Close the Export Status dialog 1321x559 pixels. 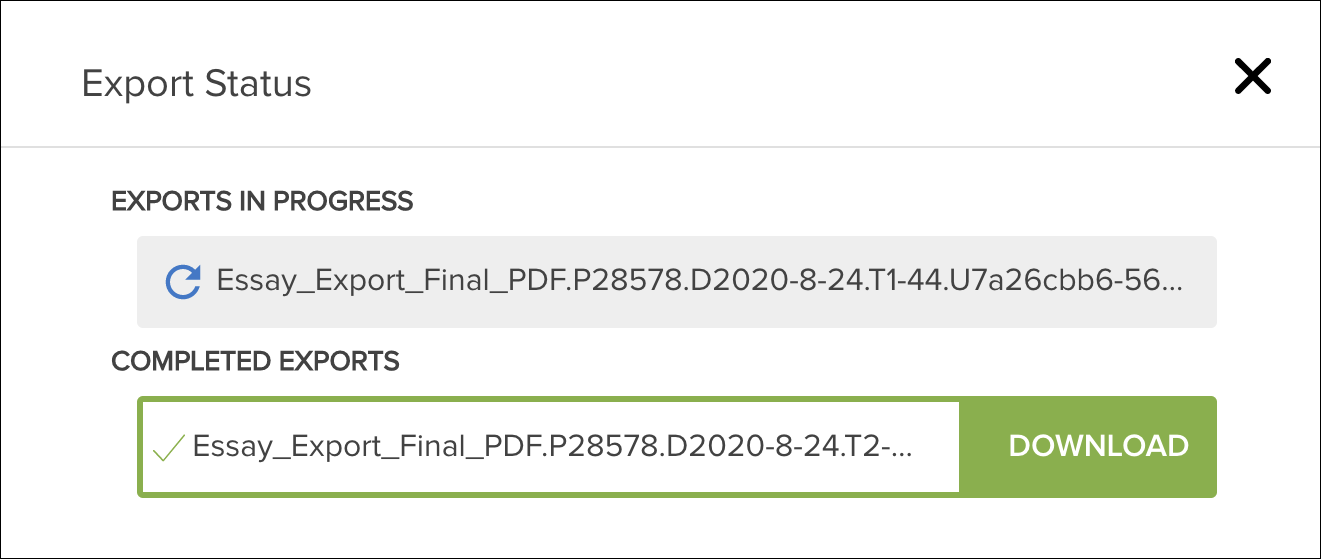click(x=1252, y=76)
